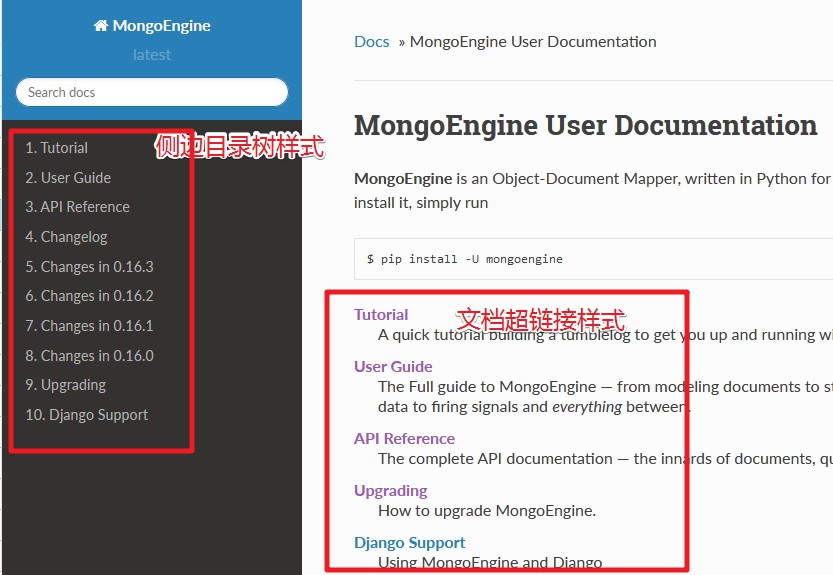Go to Changelog in sidebar
The image size is (833, 575).
[66, 237]
